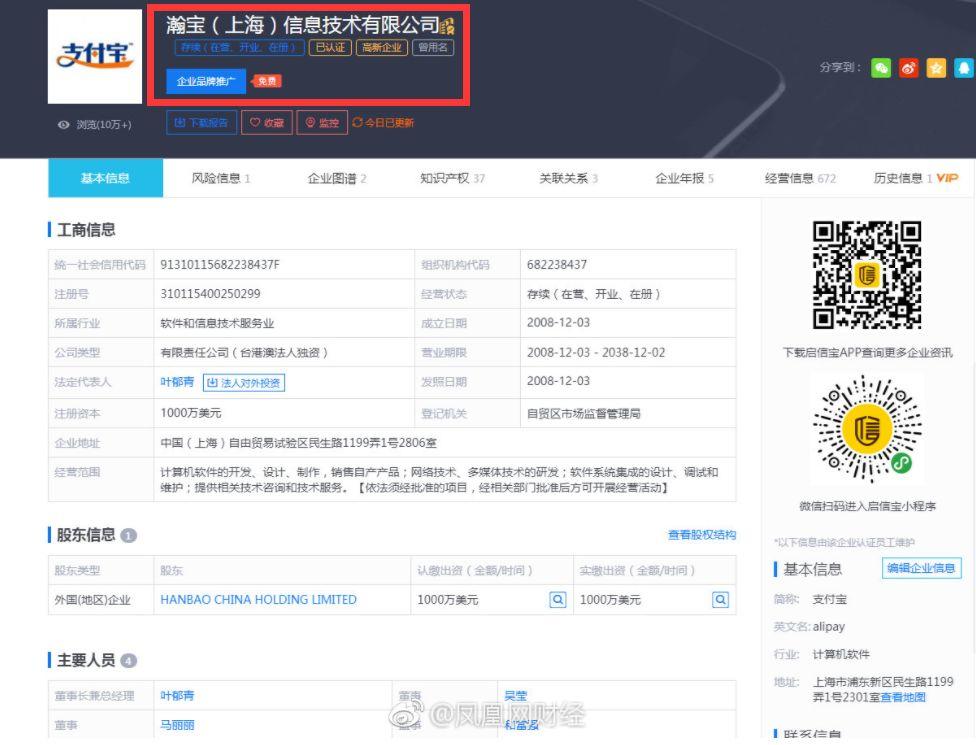This screenshot has height=745, width=976.
Task: Click 今日已更新 refresh indicator
Action: pos(383,123)
